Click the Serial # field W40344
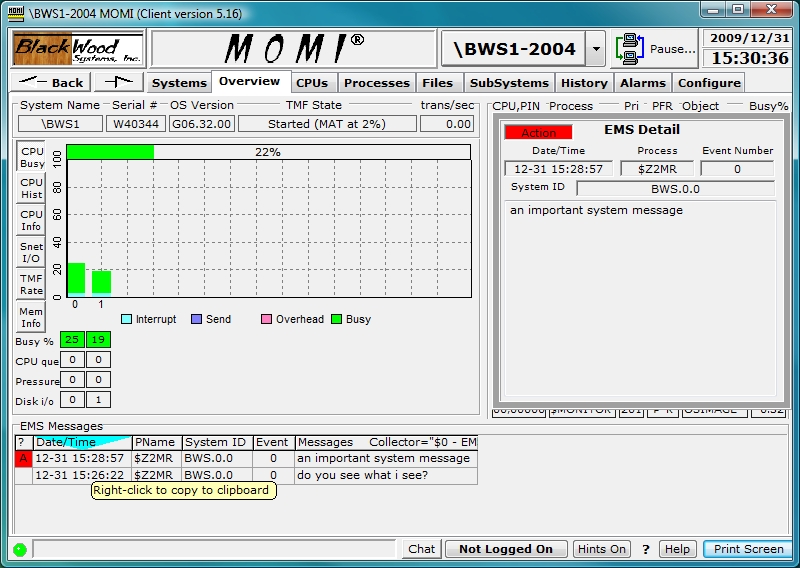The image size is (800, 568). (x=136, y=124)
